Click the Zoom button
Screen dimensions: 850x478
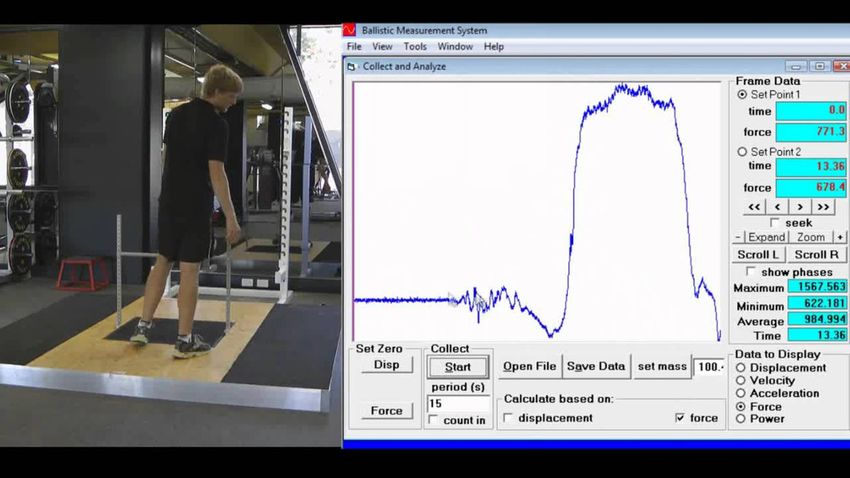(811, 237)
